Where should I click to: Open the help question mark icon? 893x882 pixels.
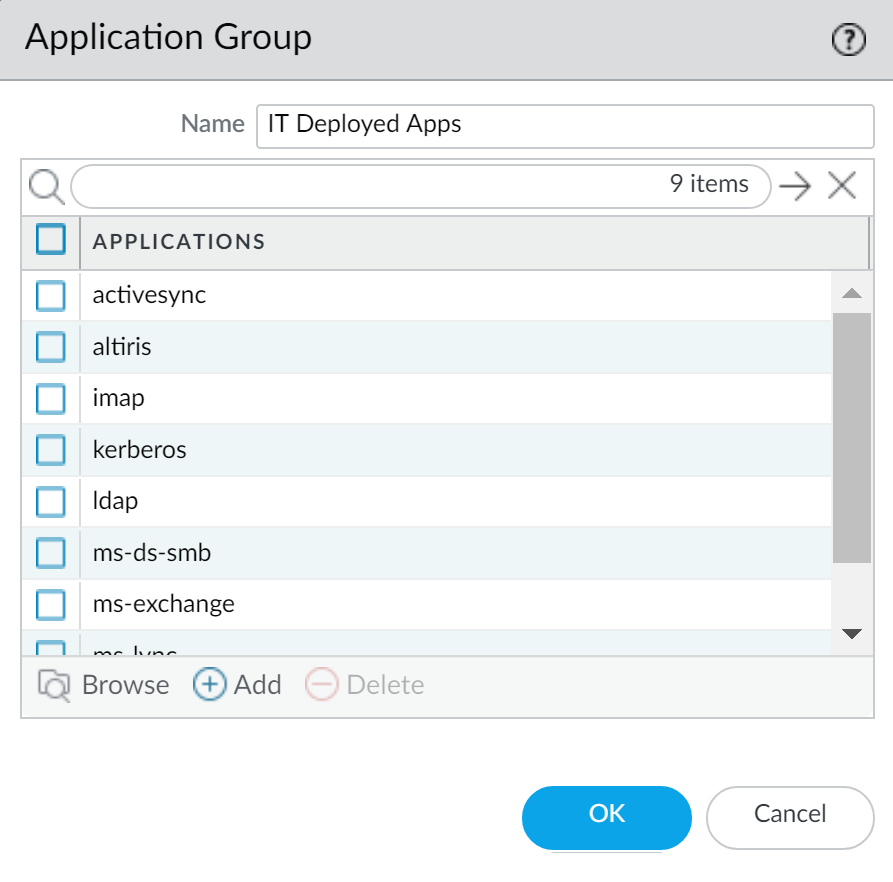[848, 40]
